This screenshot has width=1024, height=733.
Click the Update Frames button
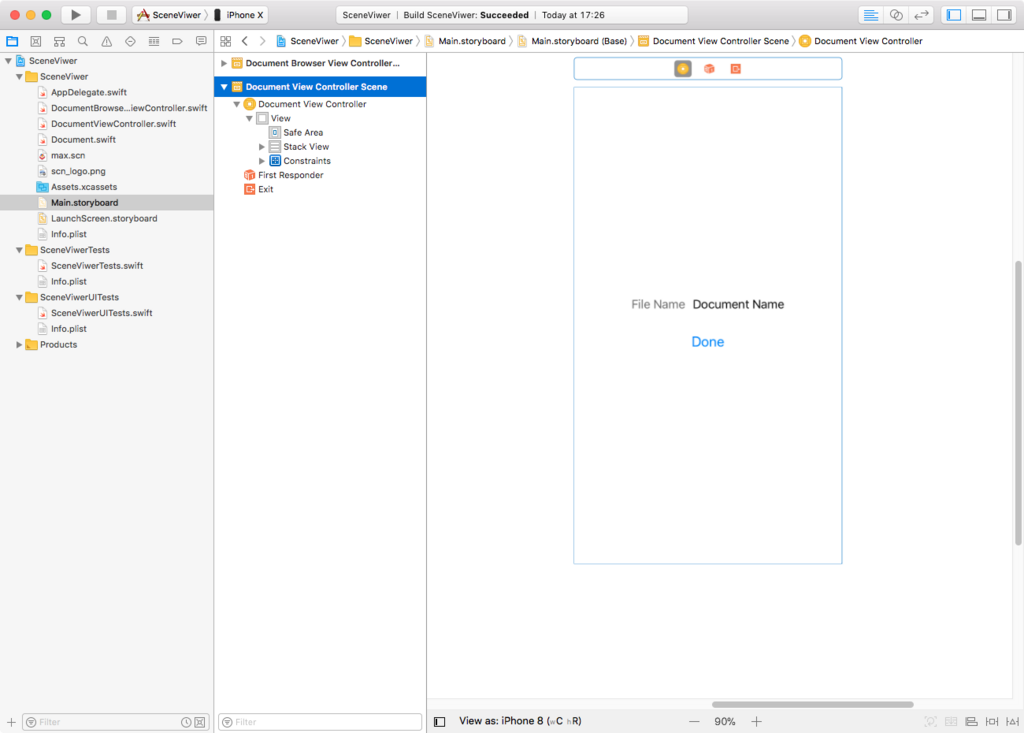[x=931, y=721]
